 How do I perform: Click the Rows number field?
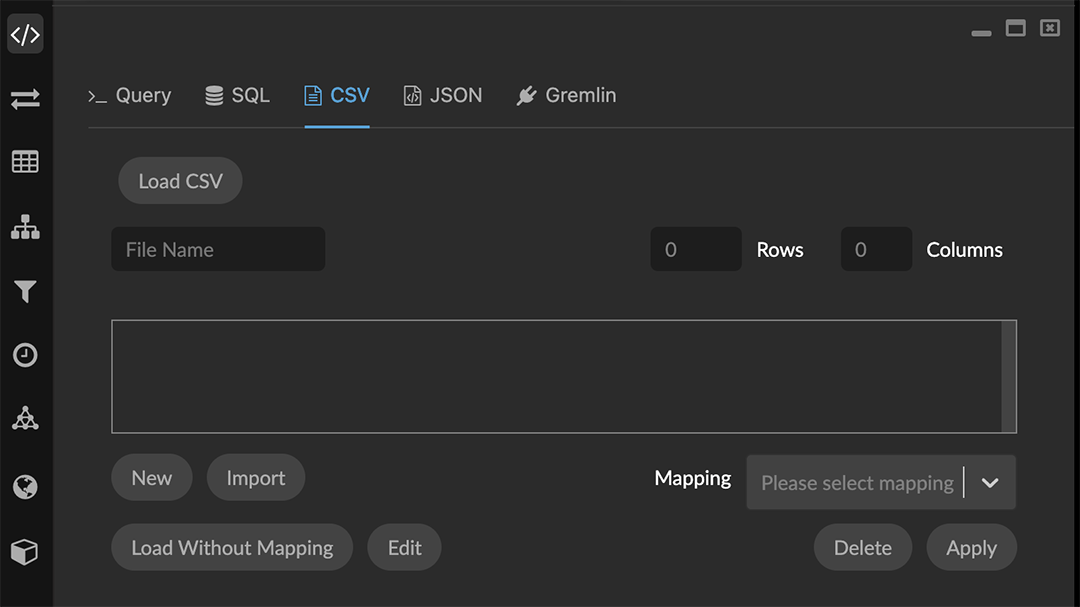pyautogui.click(x=696, y=250)
